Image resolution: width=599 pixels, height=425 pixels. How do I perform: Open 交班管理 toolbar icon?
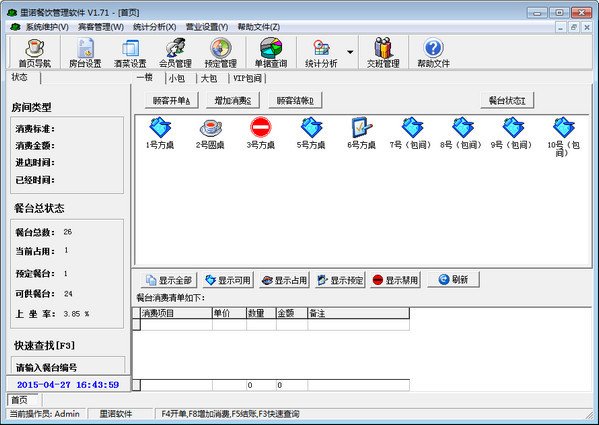coord(383,53)
